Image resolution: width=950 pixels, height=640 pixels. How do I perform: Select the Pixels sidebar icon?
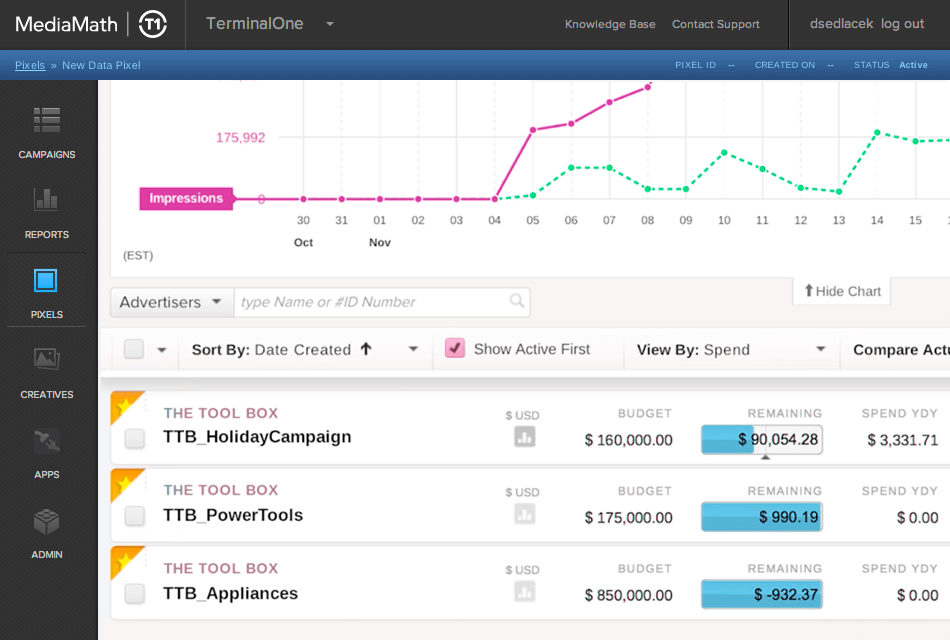(46, 281)
